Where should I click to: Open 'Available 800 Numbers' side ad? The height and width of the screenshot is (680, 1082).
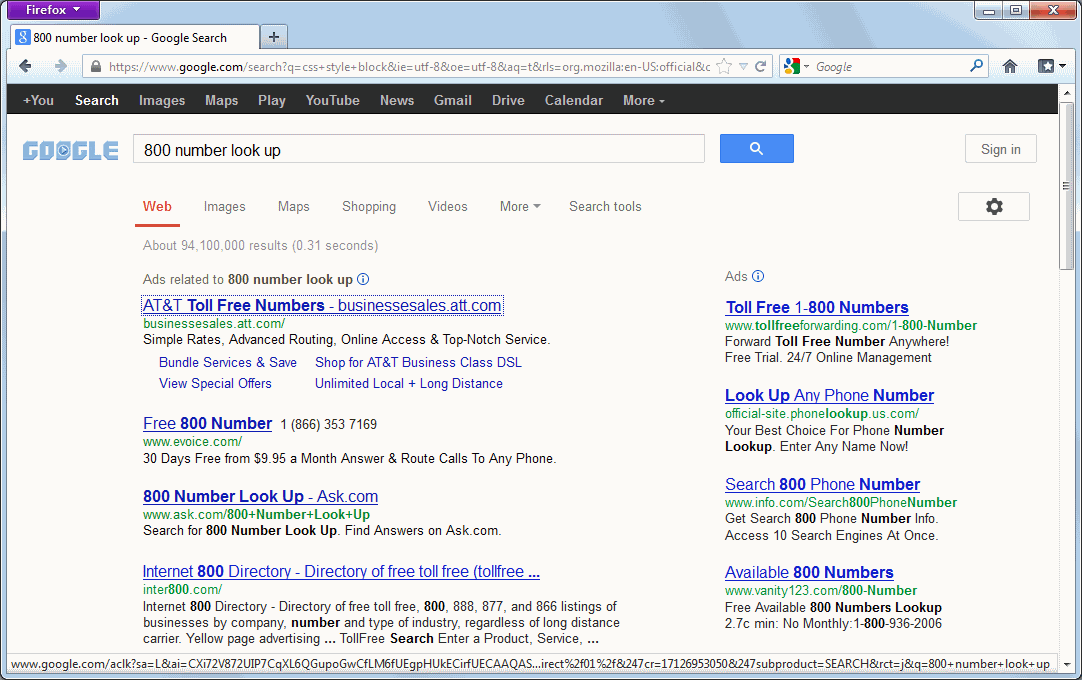[x=809, y=572]
